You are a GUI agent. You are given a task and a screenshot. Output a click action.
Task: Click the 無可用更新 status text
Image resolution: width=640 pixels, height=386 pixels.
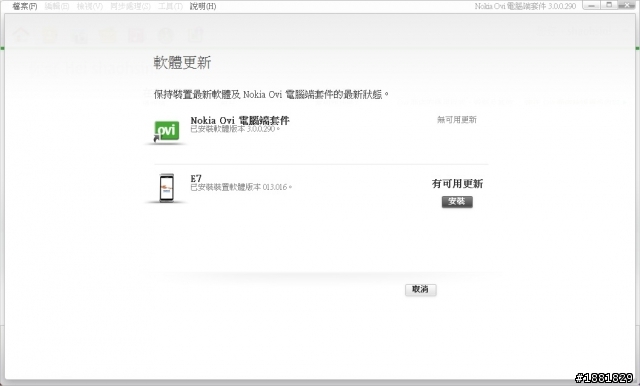tap(457, 120)
